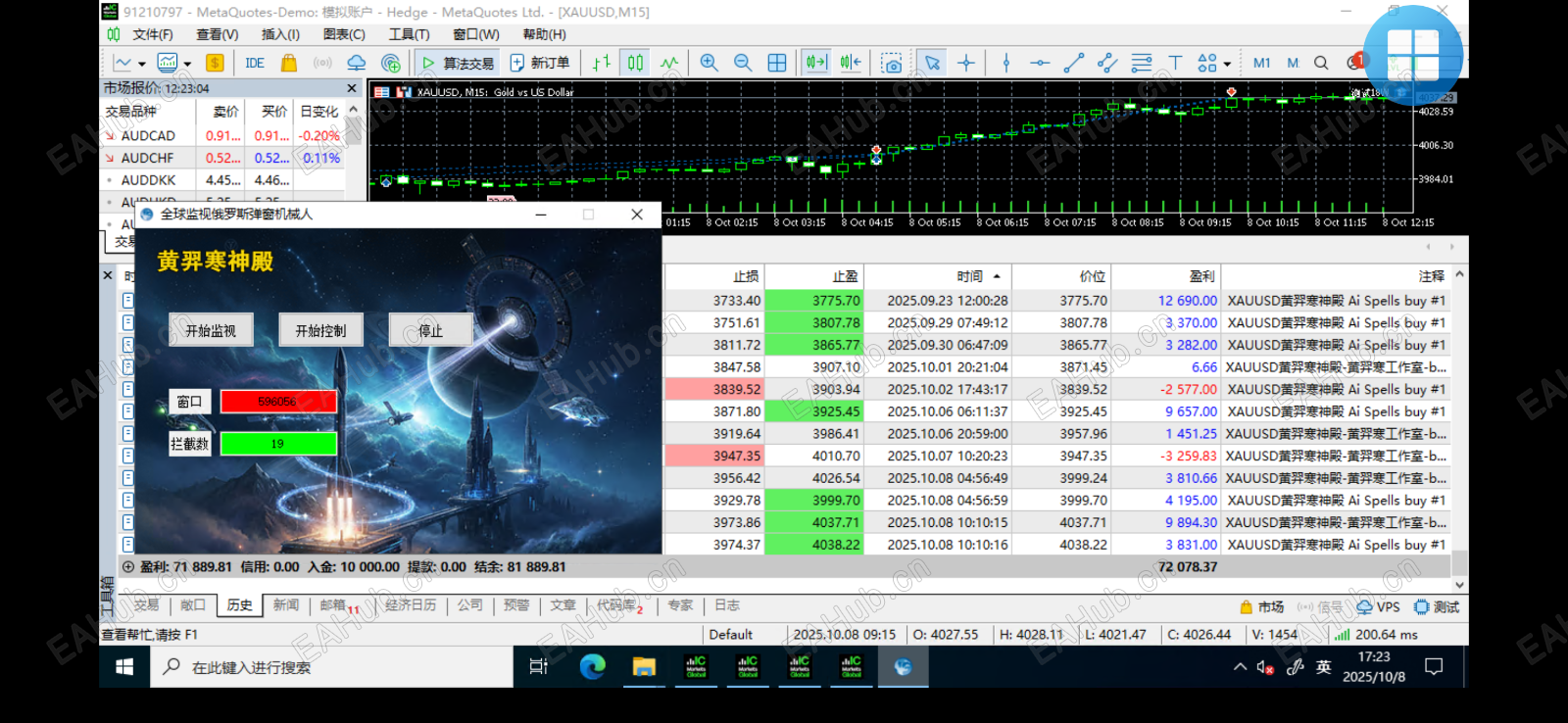
Task: Open the 插入(I) menu
Action: pyautogui.click(x=280, y=34)
